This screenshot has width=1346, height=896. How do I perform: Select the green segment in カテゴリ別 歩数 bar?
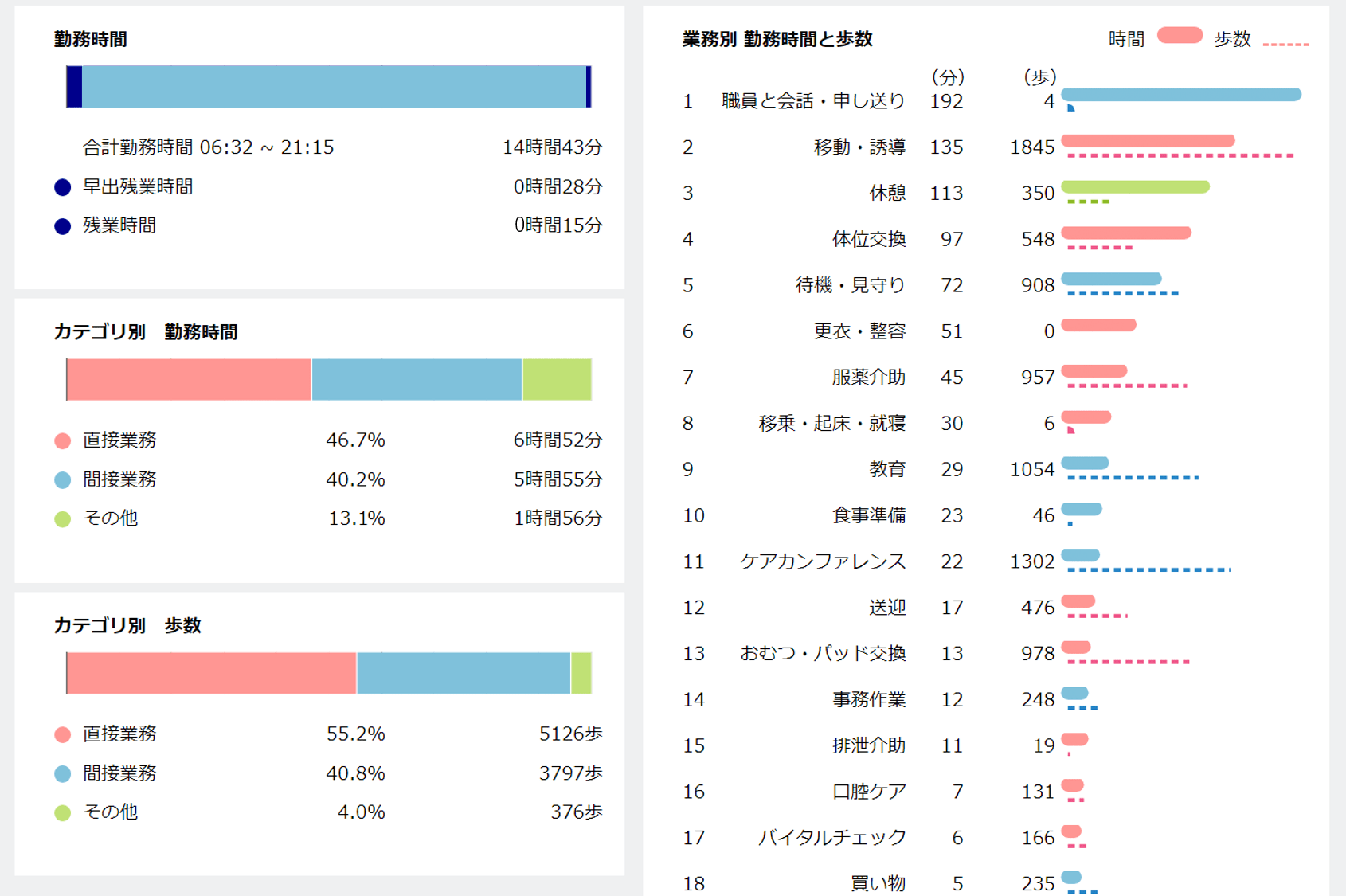click(x=581, y=673)
